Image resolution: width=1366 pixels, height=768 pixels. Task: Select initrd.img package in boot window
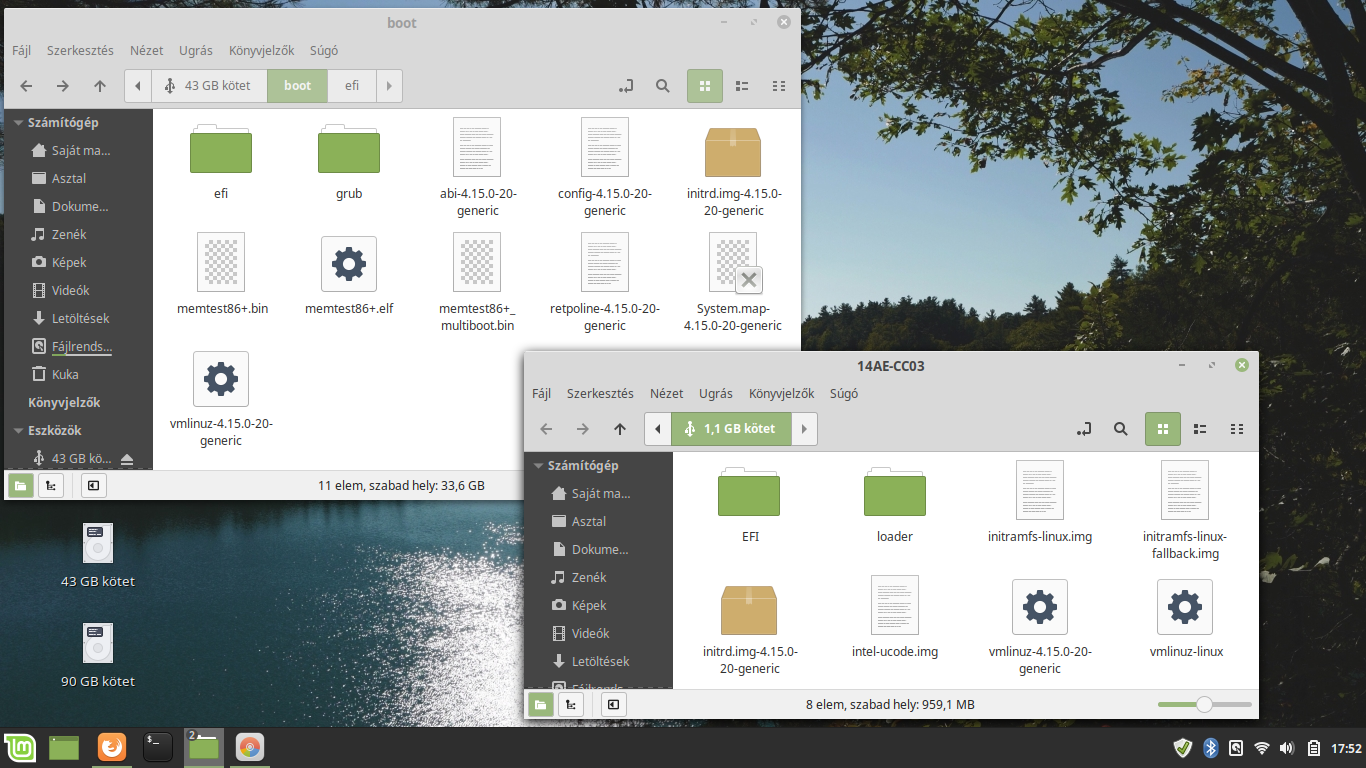tap(733, 168)
